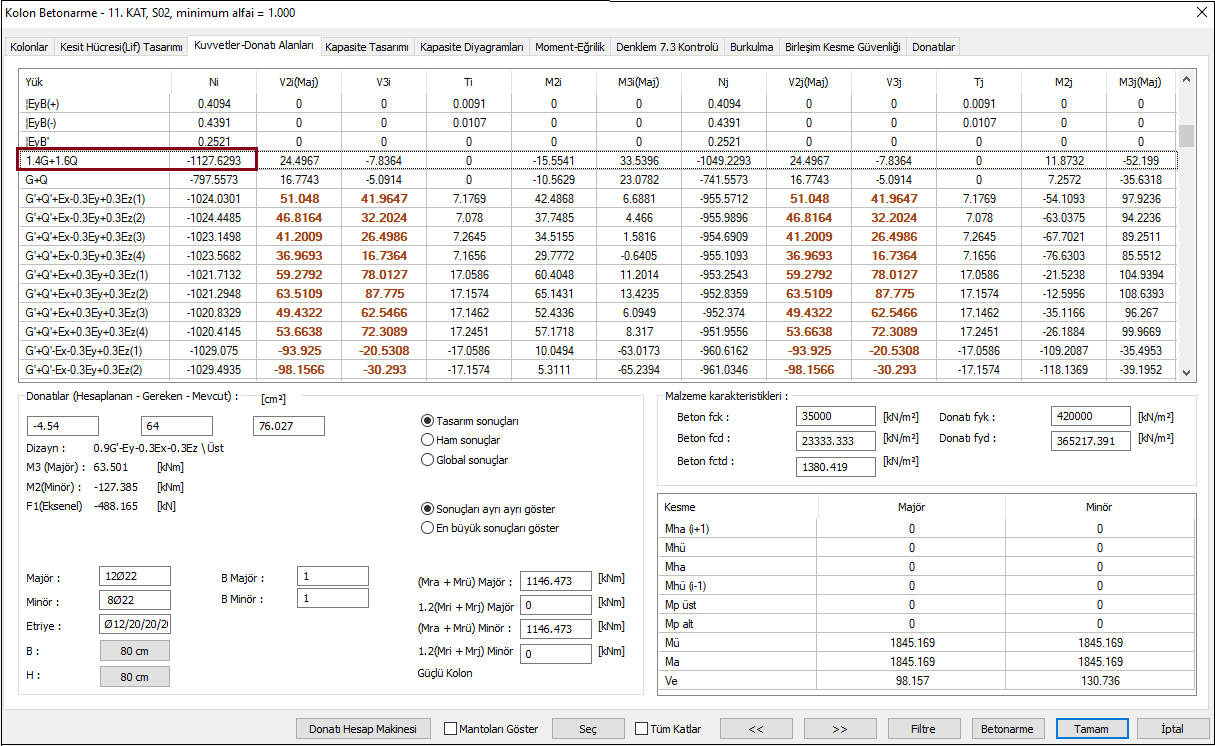Image resolution: width=1215 pixels, height=746 pixels.
Task: Go to the Burkulma tab
Action: point(750,47)
